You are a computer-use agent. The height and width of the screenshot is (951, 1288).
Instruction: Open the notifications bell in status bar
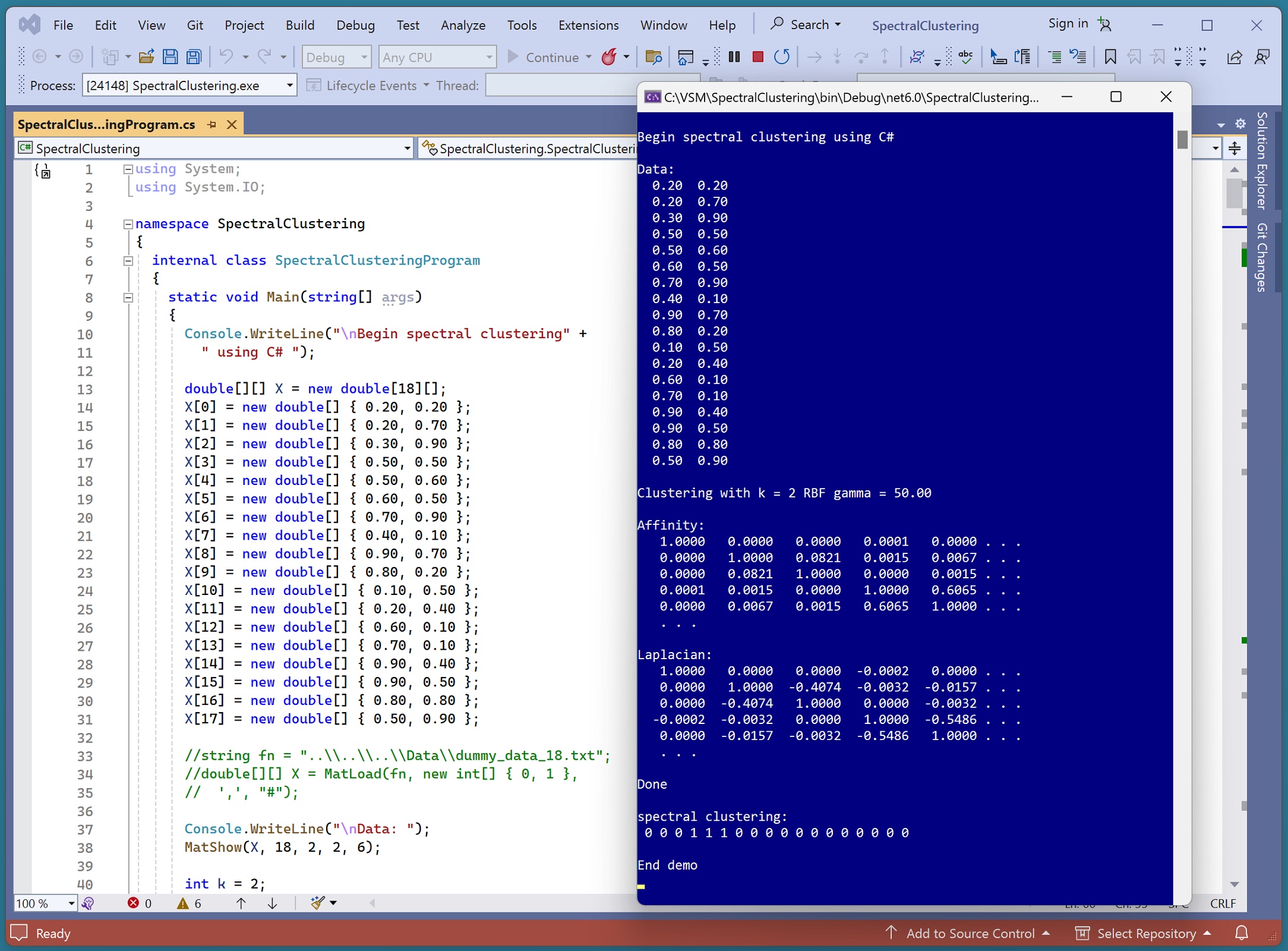[x=1242, y=933]
